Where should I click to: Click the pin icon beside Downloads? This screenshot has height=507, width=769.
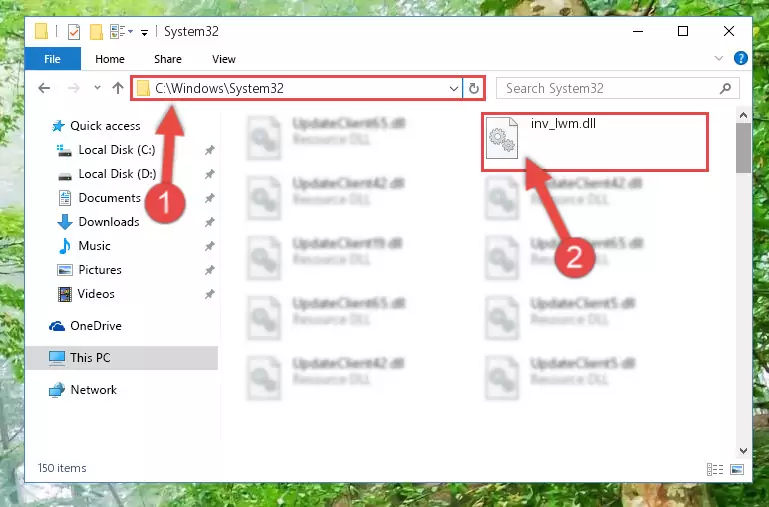point(209,222)
